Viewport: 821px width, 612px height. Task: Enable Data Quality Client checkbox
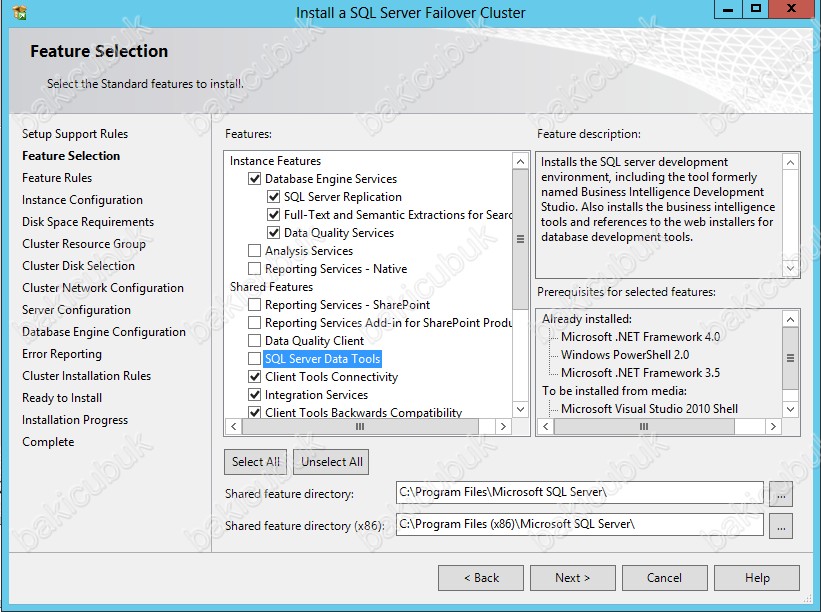(x=254, y=341)
